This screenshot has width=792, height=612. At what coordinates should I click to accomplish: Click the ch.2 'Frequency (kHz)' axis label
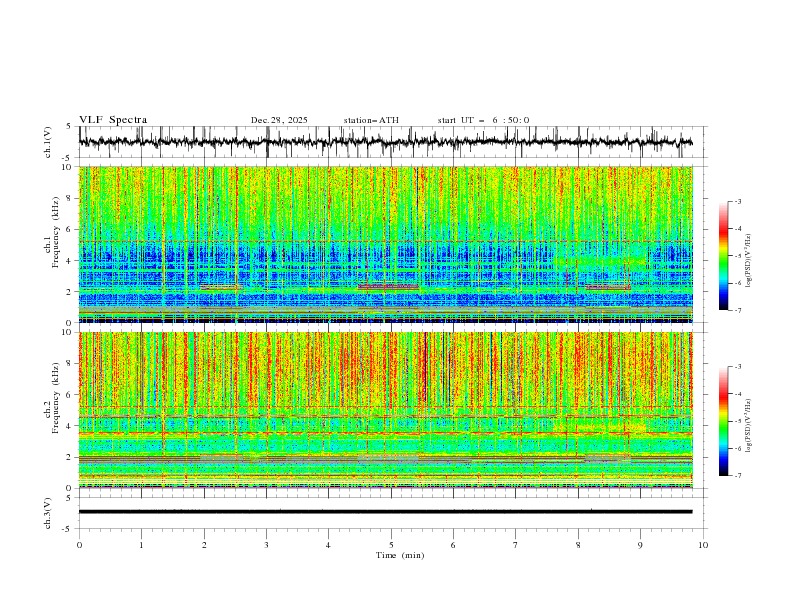coord(56,397)
